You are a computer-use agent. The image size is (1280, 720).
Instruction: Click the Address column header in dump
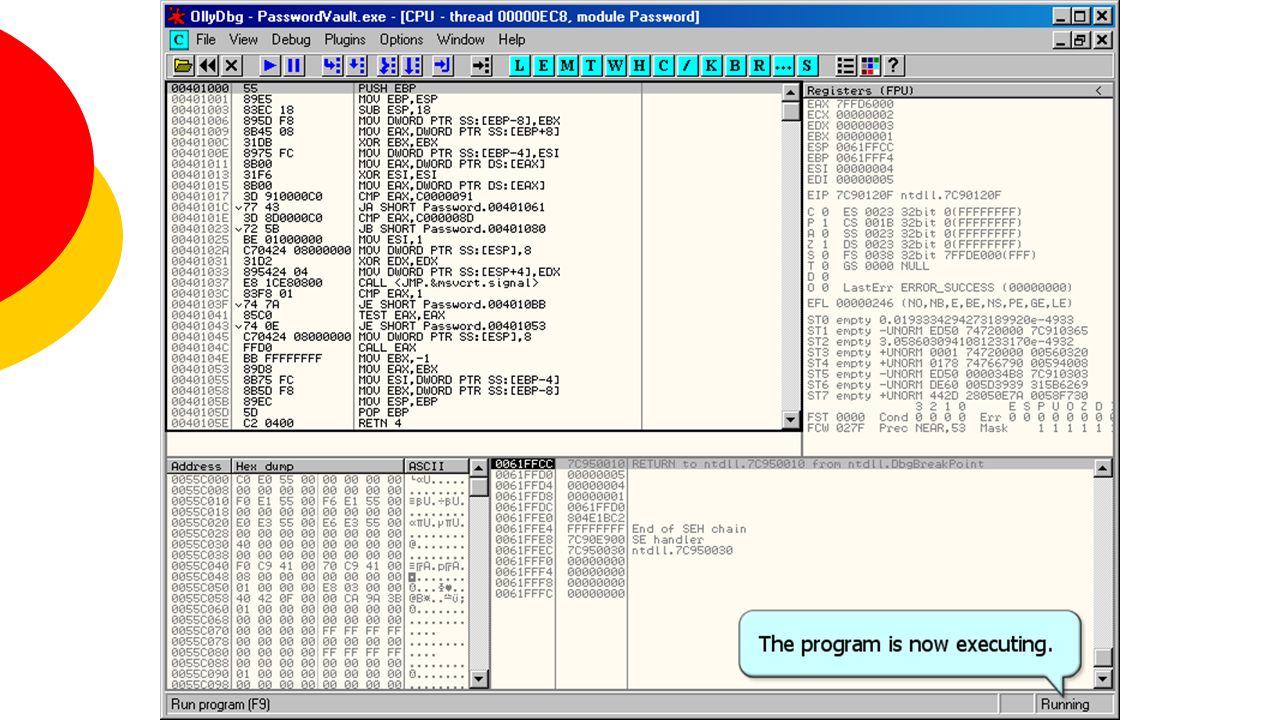point(198,466)
